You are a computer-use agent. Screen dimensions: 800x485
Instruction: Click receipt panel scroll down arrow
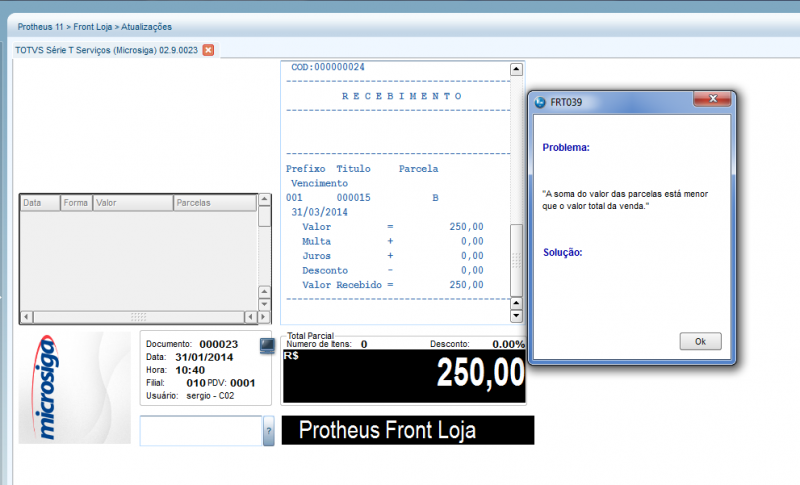coord(516,316)
